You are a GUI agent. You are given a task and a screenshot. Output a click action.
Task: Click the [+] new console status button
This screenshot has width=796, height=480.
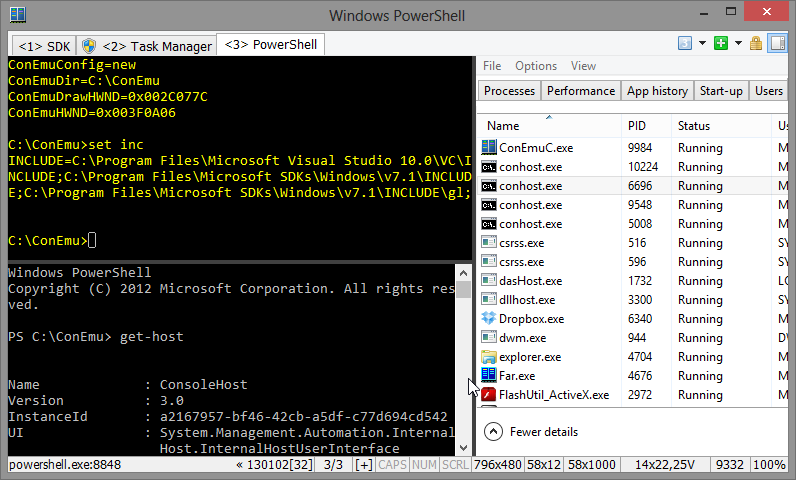364,466
